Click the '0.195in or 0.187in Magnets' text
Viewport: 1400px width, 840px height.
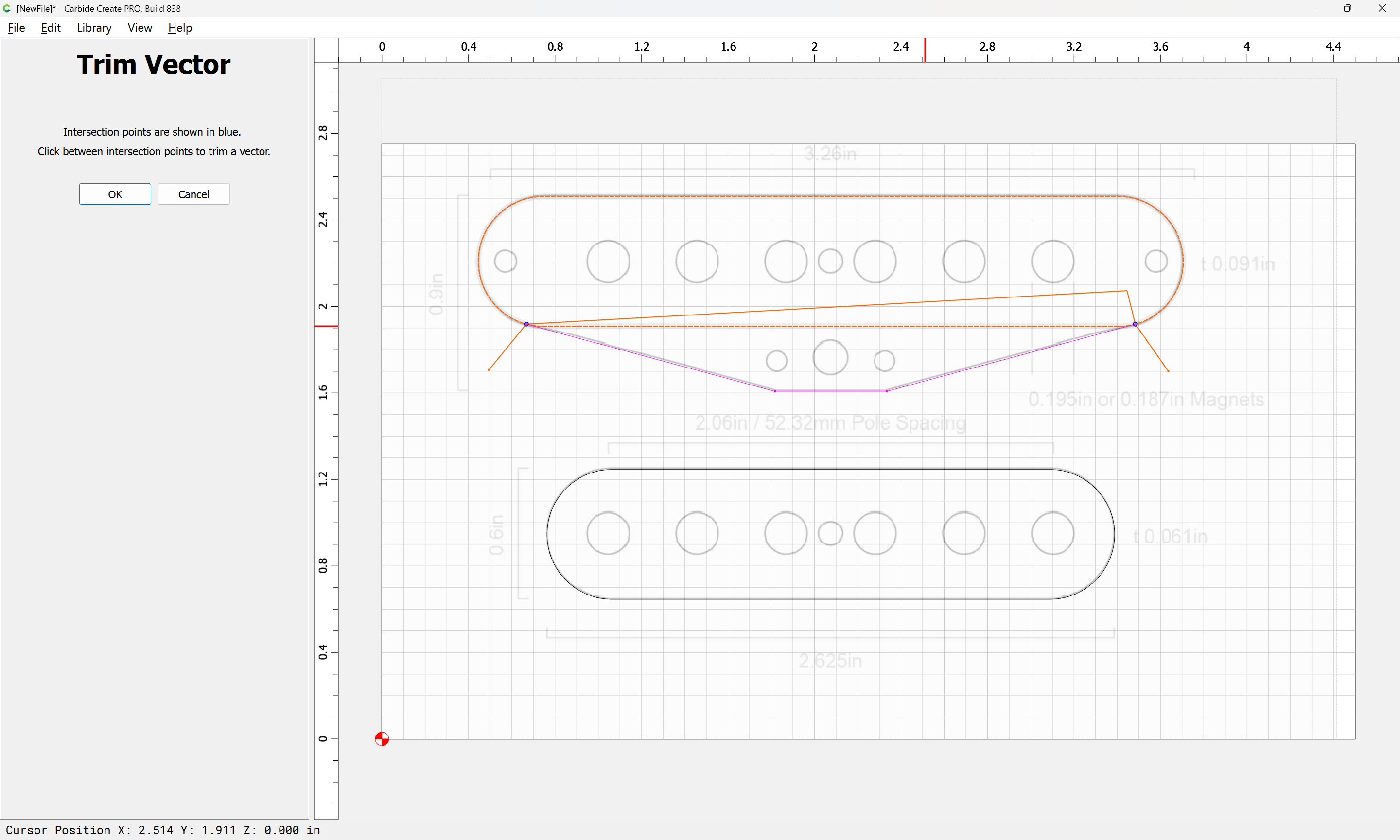(1146, 400)
